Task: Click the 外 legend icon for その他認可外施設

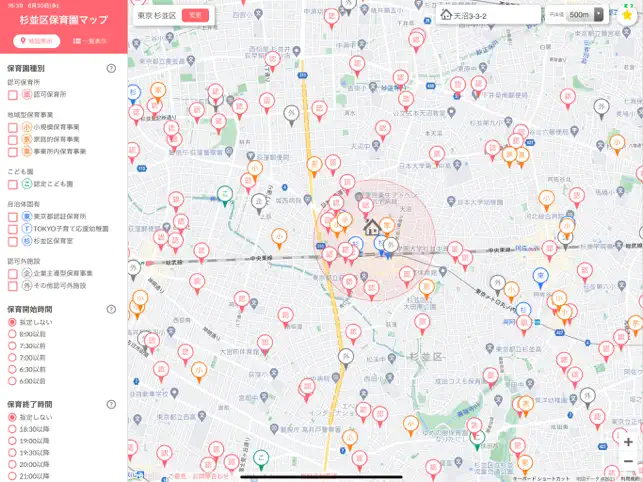Action: [x=27, y=286]
